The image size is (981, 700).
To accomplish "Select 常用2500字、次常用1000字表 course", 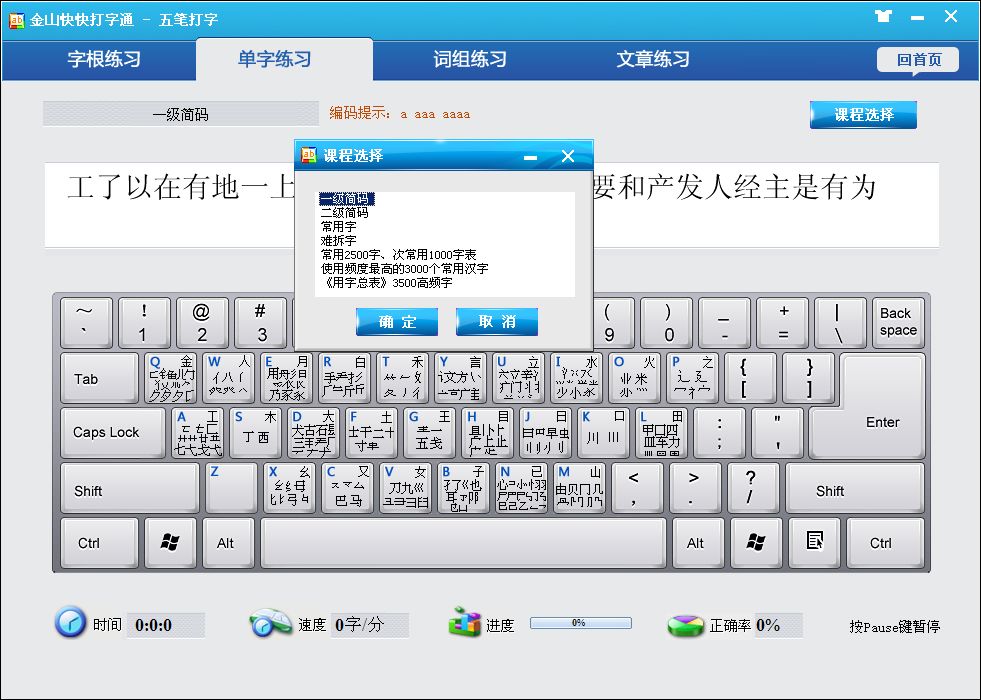I will (399, 255).
